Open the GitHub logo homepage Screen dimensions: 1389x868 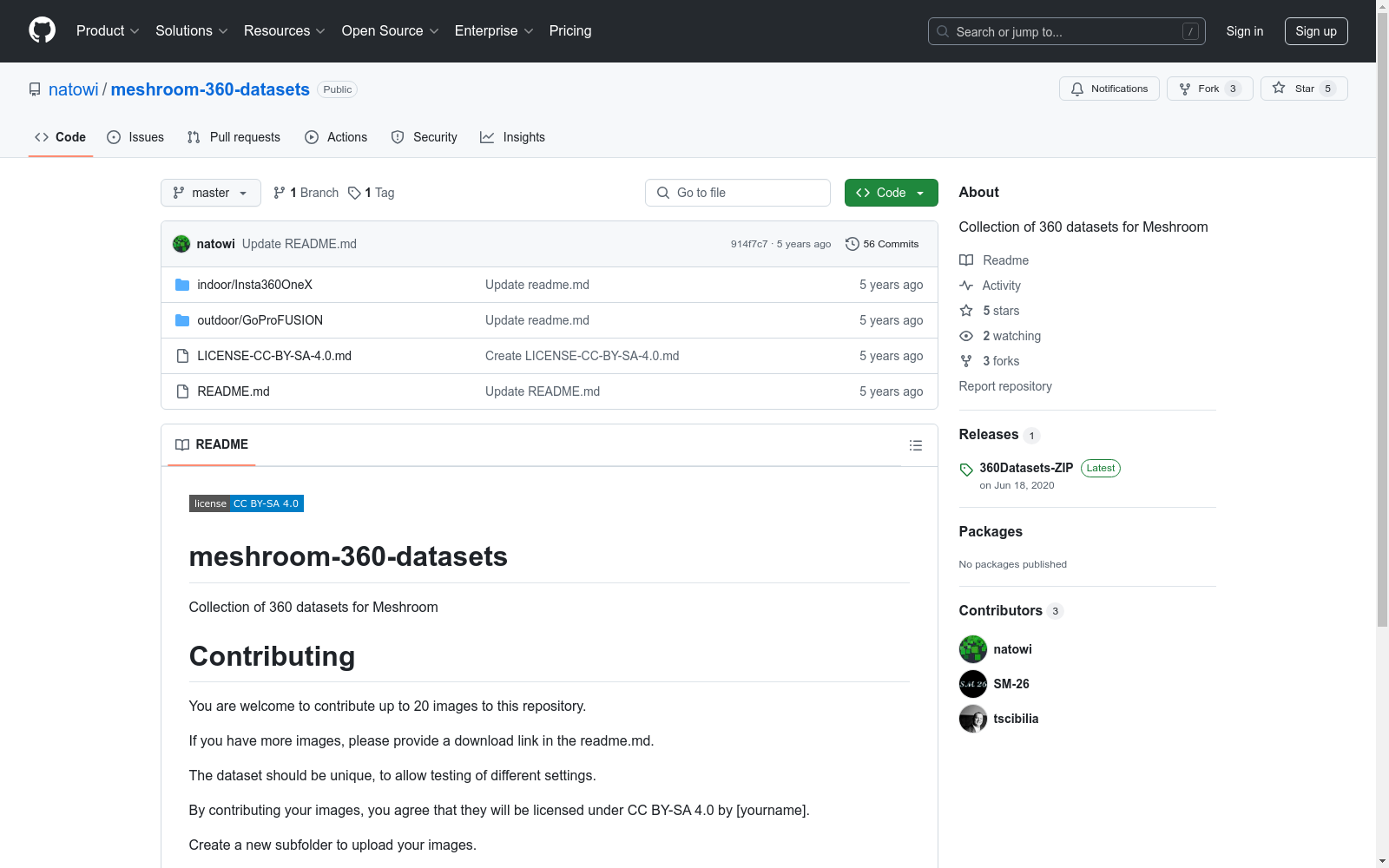(x=42, y=30)
